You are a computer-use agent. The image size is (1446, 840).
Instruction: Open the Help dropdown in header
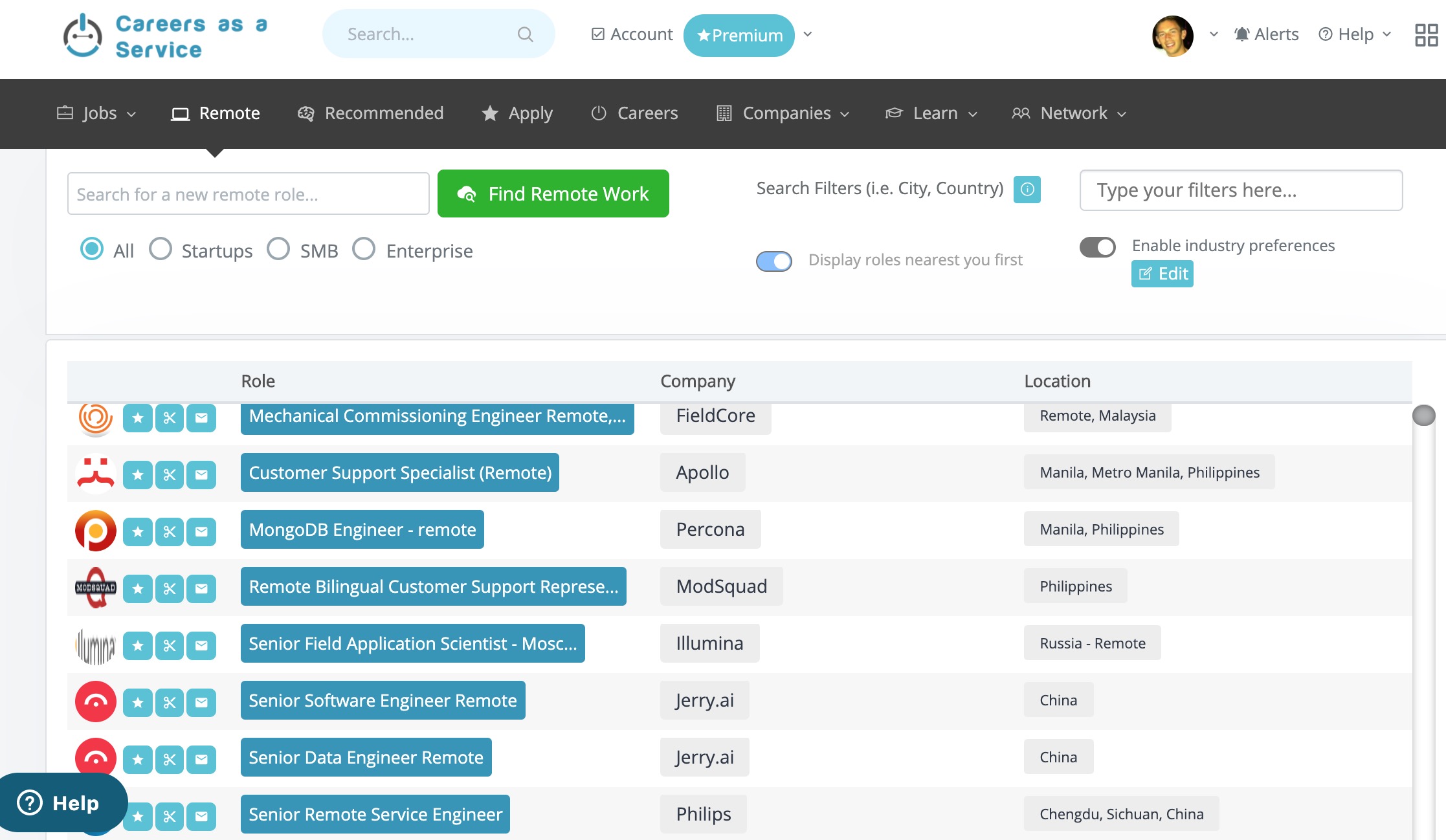pos(1355,34)
